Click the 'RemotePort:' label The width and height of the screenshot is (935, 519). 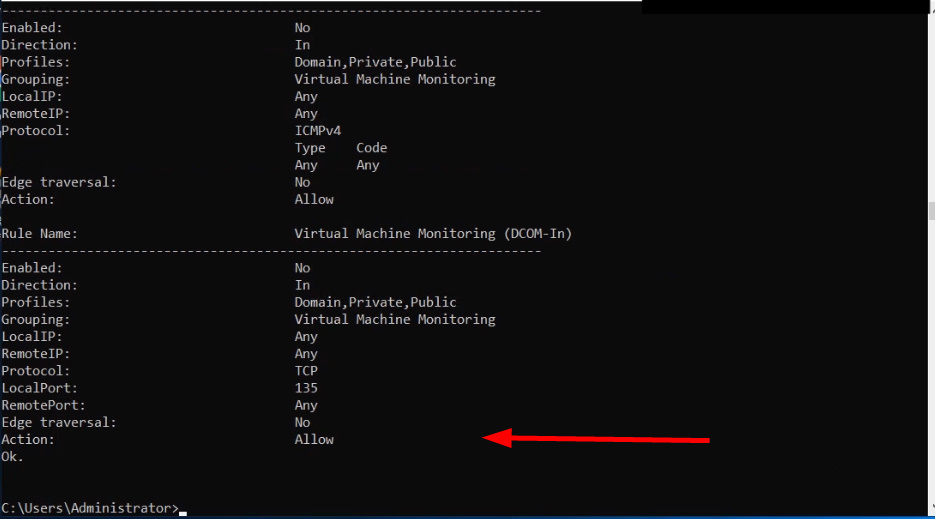pos(43,406)
